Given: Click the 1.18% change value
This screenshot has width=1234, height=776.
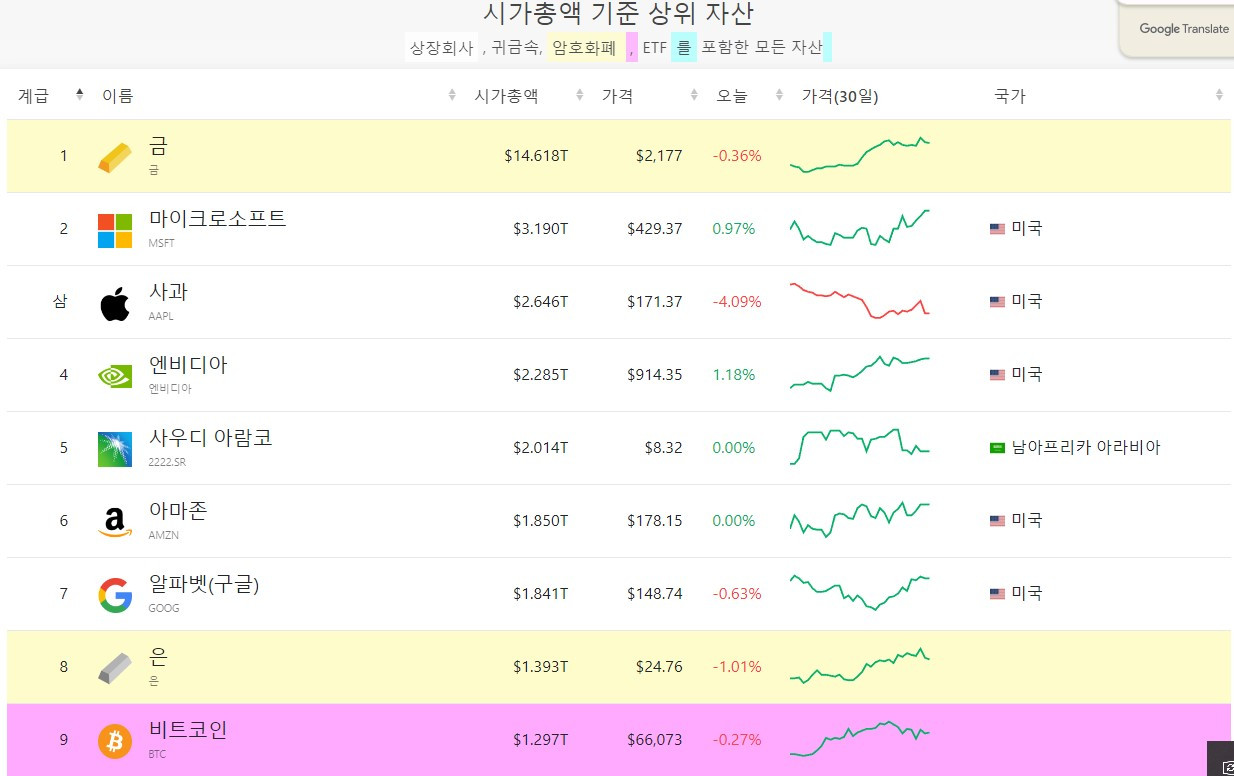Looking at the screenshot, I should tap(734, 375).
